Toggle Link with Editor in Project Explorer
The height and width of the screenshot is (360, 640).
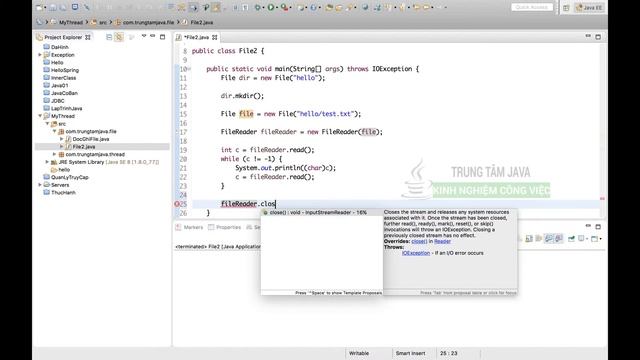click(119, 37)
